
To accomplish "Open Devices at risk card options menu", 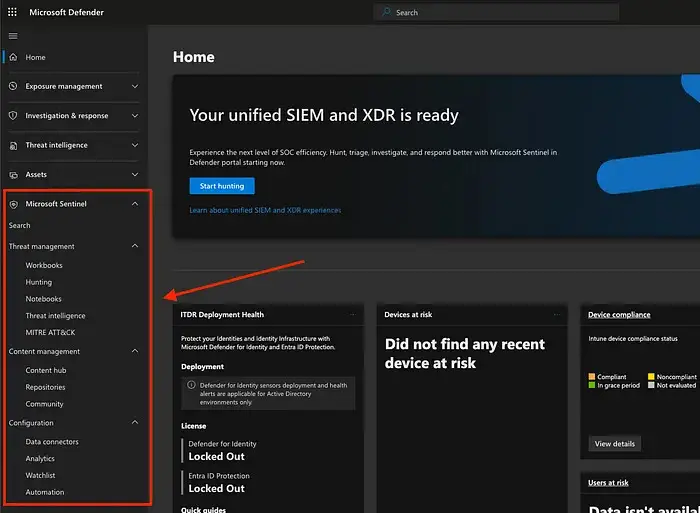I will tap(557, 314).
